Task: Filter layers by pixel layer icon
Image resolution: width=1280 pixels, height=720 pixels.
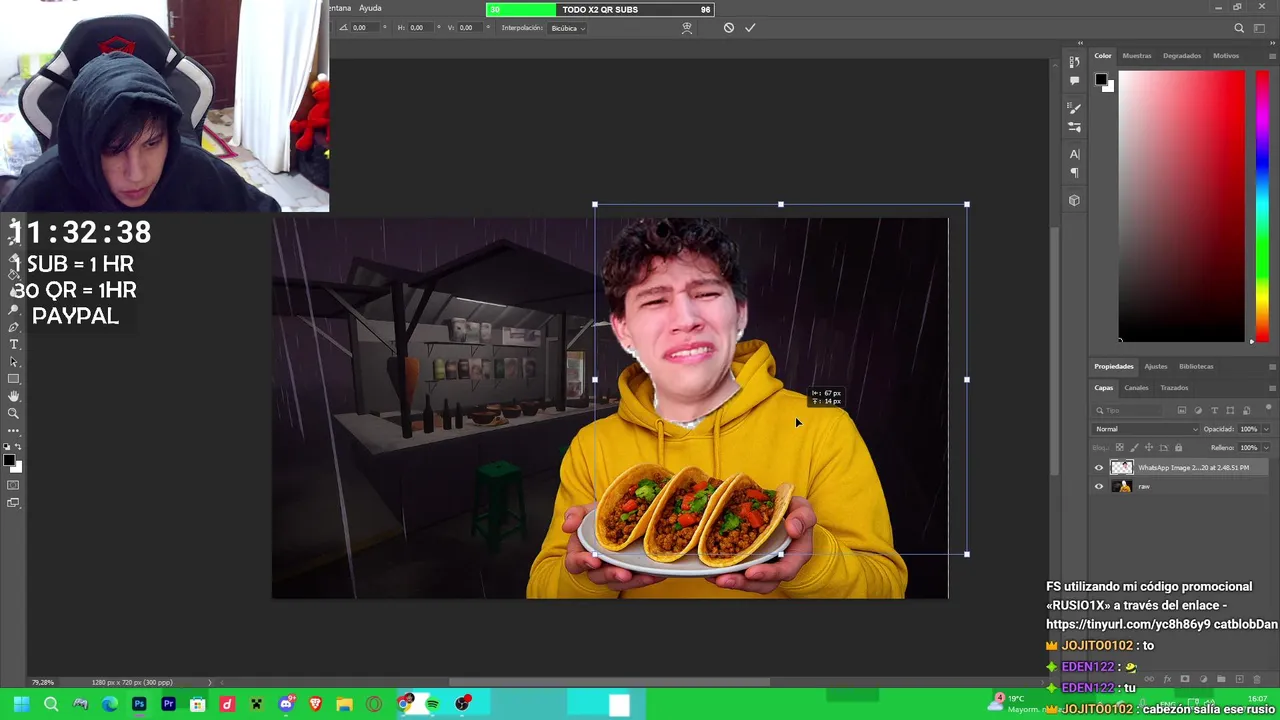Action: coord(1182,410)
